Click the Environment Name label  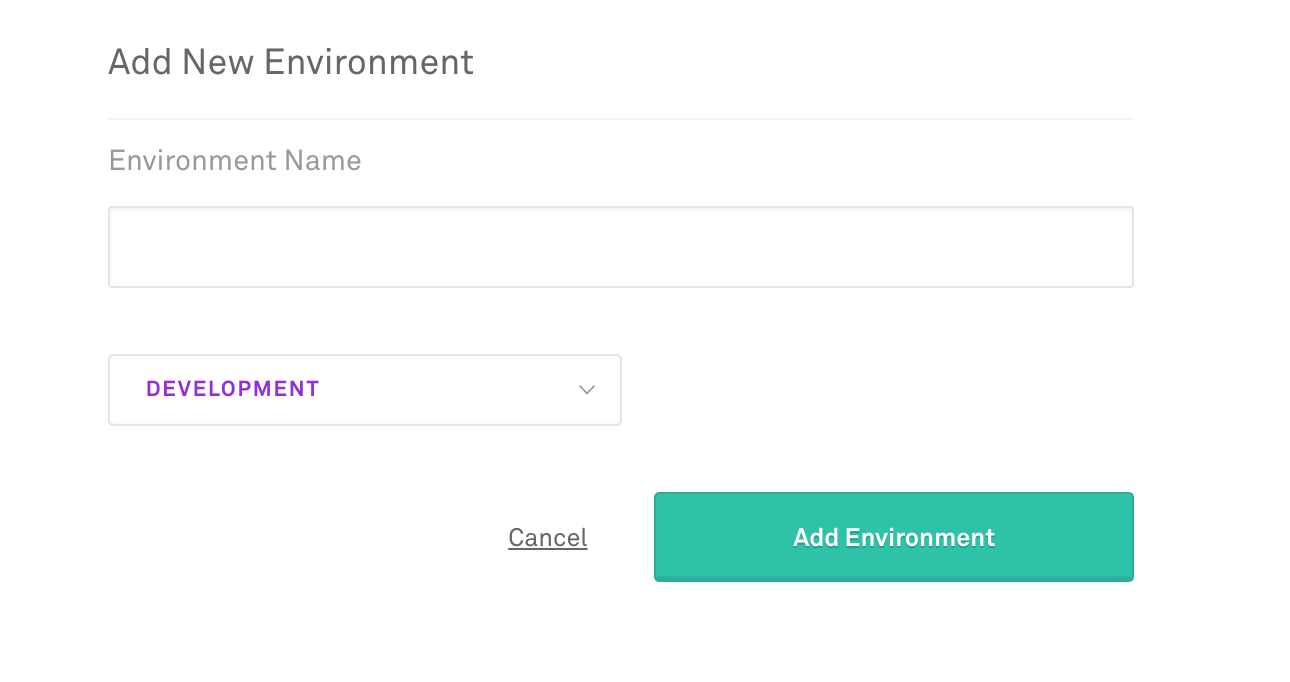point(235,161)
